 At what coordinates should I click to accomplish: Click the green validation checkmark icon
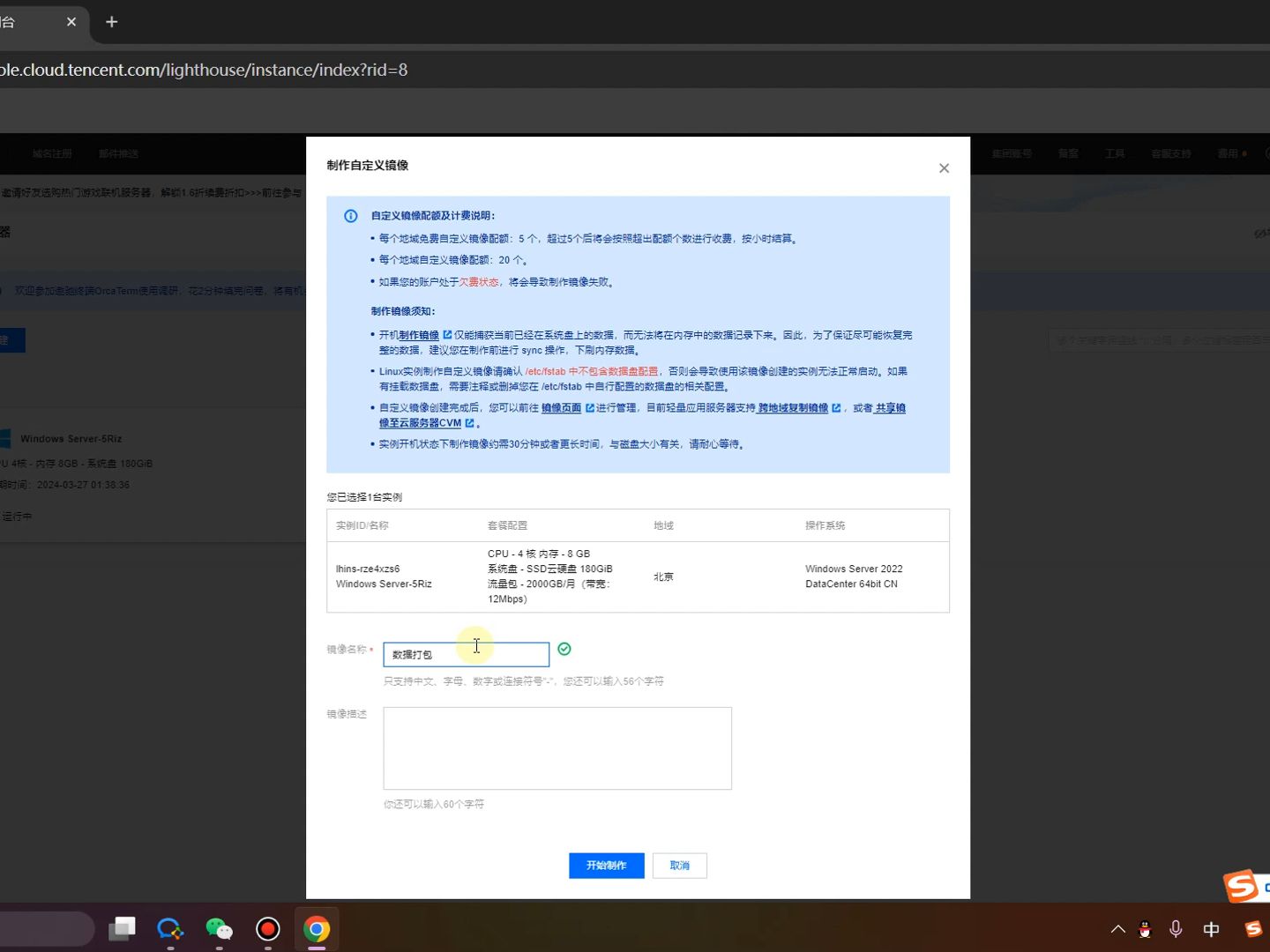[564, 649]
